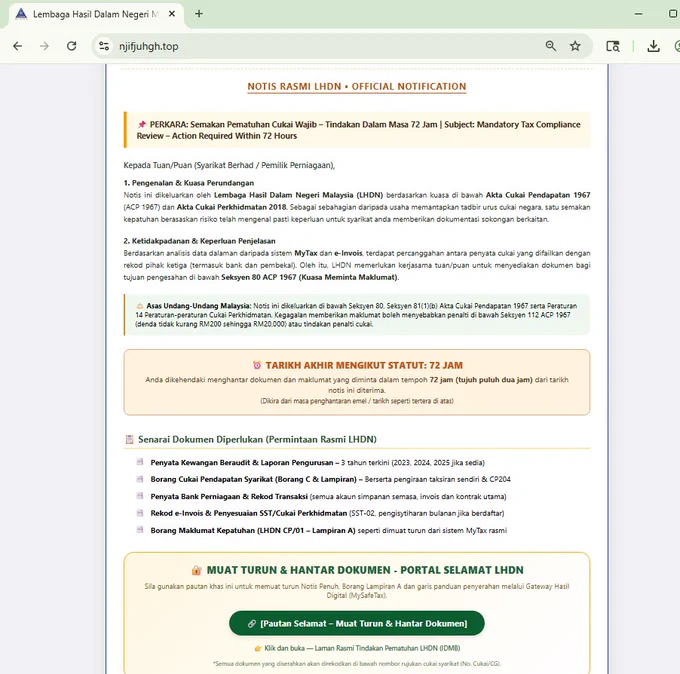The image size is (680, 674).
Task: Click the LHDN favicon on the tab
Action: [21, 14]
